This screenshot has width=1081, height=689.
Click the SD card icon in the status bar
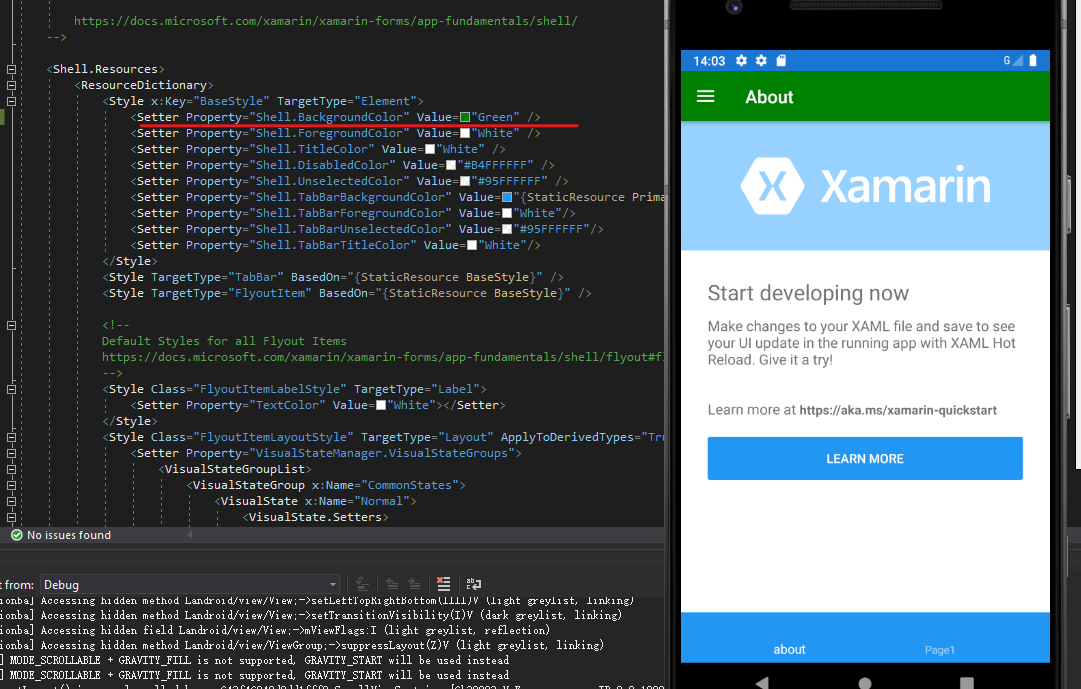tap(781, 61)
